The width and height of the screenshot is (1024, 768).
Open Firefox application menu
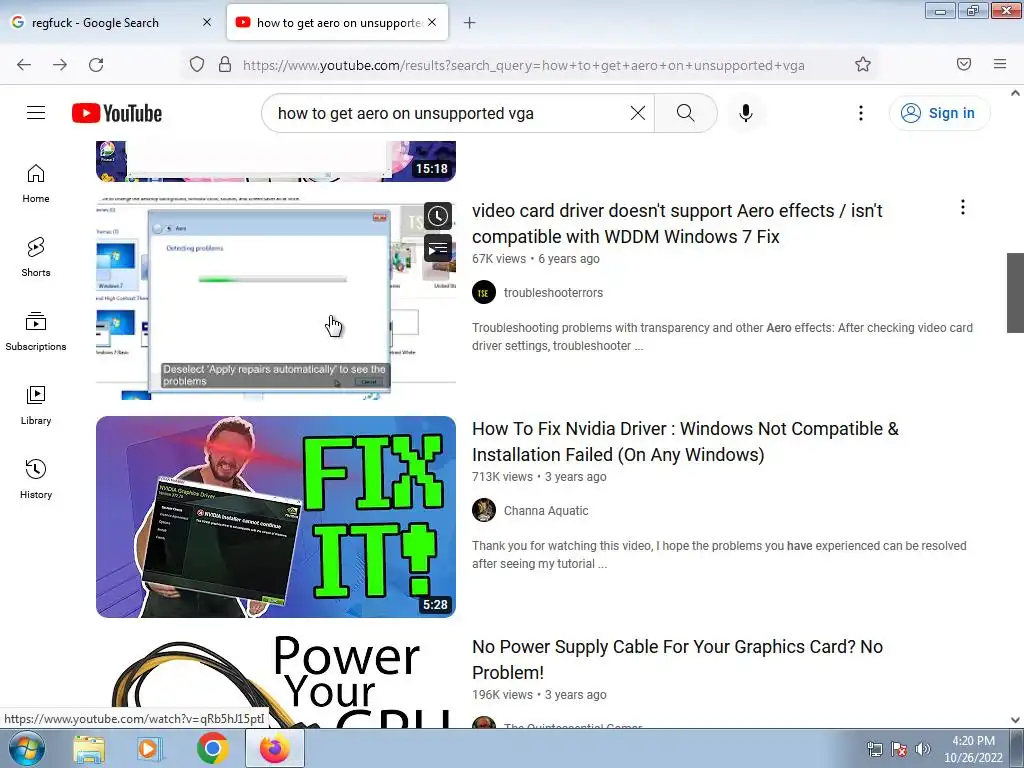(x=1000, y=64)
